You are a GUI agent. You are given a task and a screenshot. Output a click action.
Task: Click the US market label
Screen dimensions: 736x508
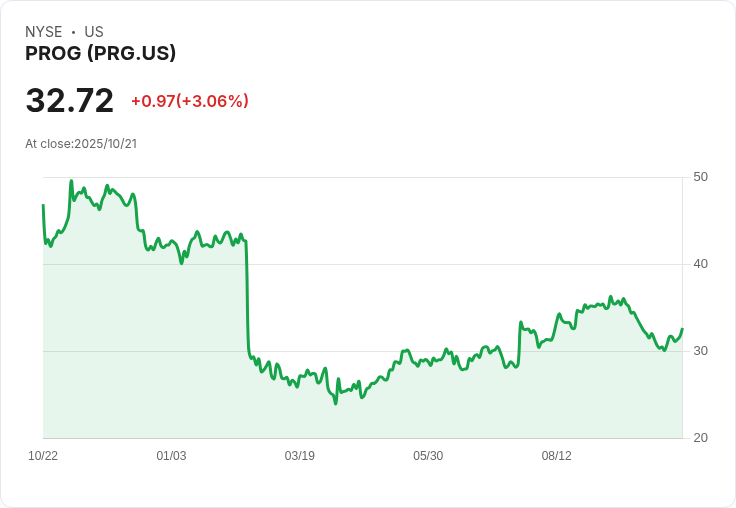coord(94,32)
